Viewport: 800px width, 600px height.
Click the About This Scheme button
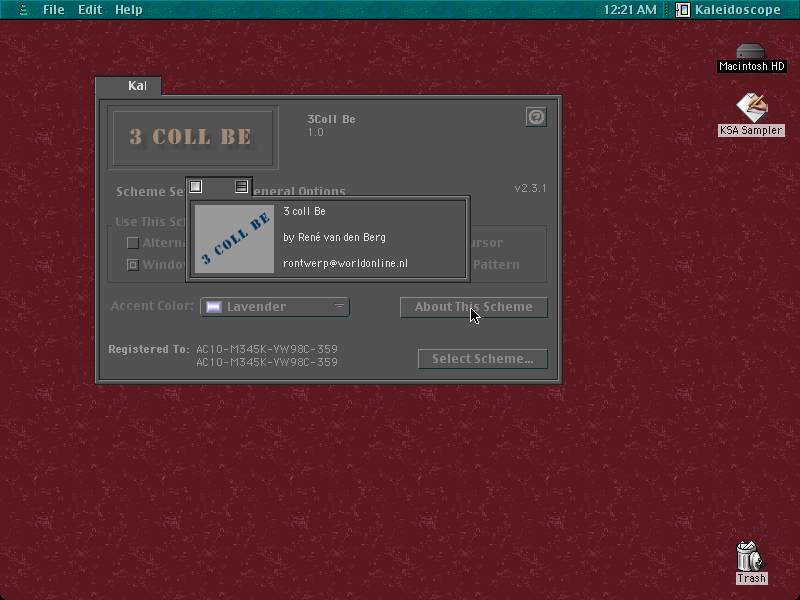[x=473, y=307]
